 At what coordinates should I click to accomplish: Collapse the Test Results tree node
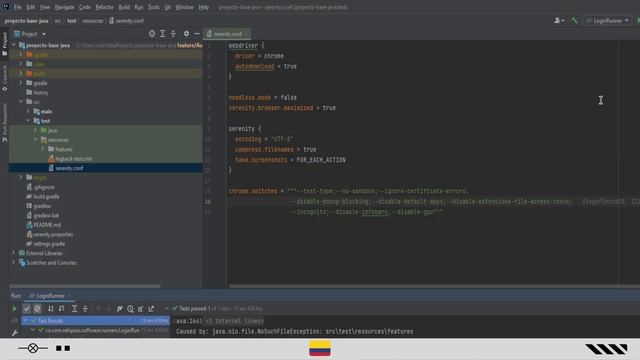[25, 321]
